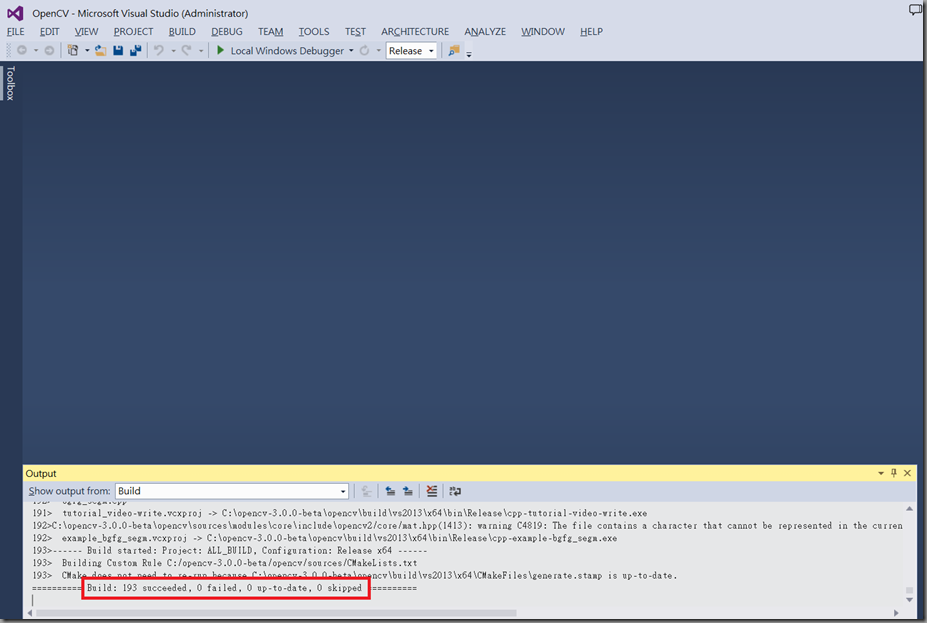The height and width of the screenshot is (623, 927).
Task: Open the PROJECT menu
Action: coord(134,31)
